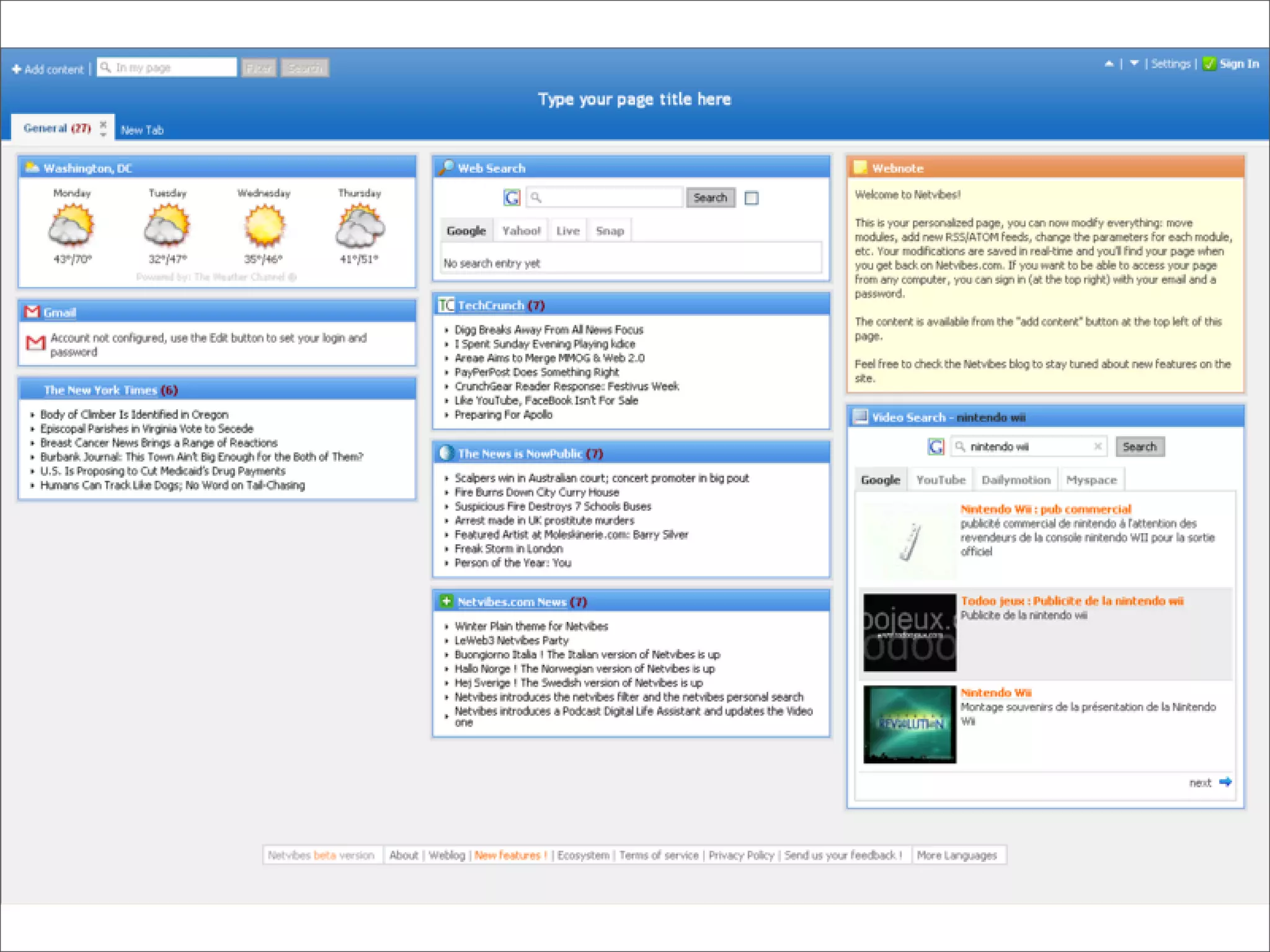Open New features ! footer link
This screenshot has width=1270, height=952.
pyautogui.click(x=511, y=855)
